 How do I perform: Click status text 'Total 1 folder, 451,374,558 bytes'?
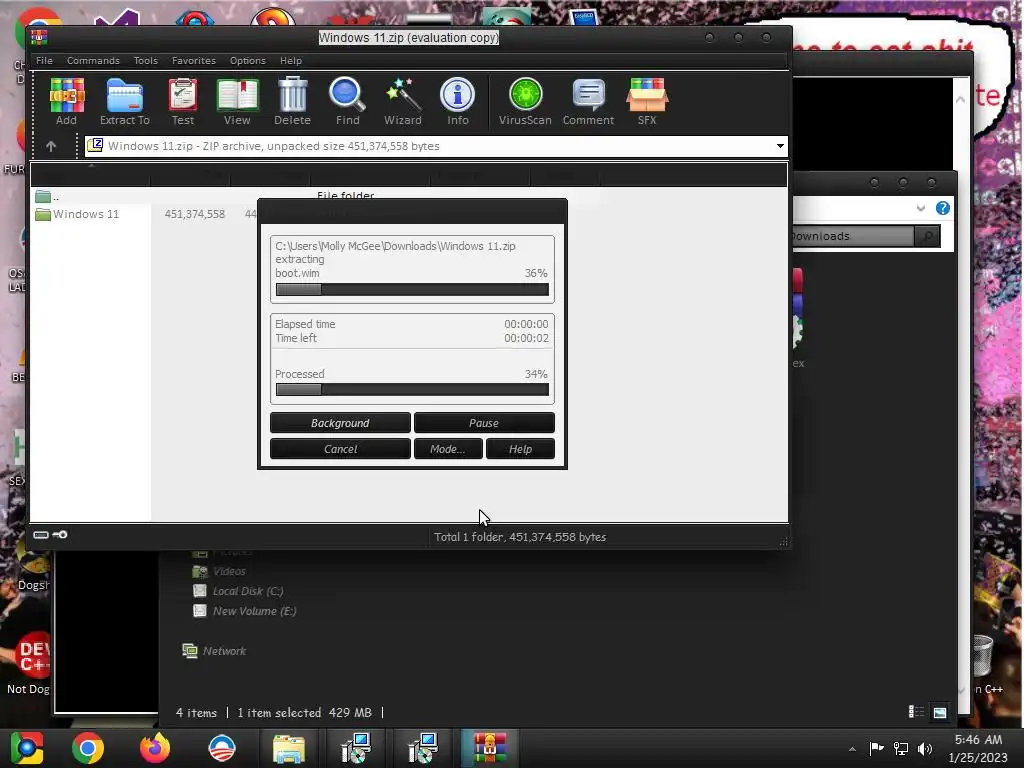(x=520, y=537)
